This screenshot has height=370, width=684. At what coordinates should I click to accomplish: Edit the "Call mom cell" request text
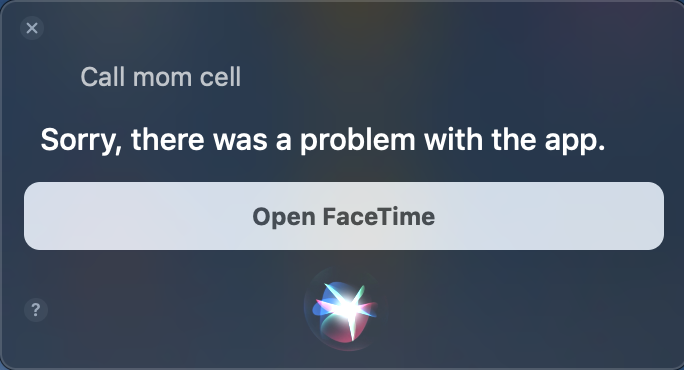point(161,77)
